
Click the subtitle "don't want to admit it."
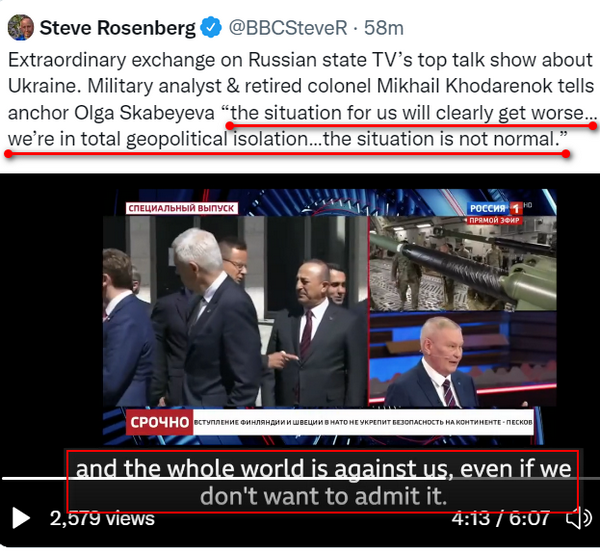[x=323, y=496]
